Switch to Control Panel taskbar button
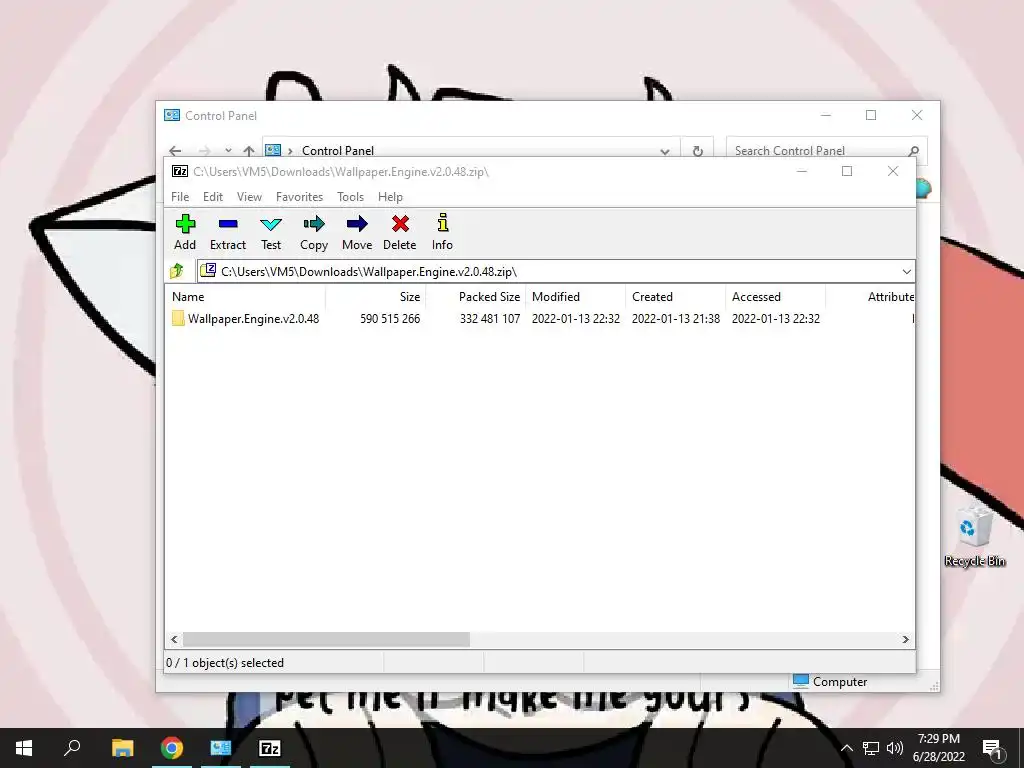The width and height of the screenshot is (1024, 768). (221, 748)
